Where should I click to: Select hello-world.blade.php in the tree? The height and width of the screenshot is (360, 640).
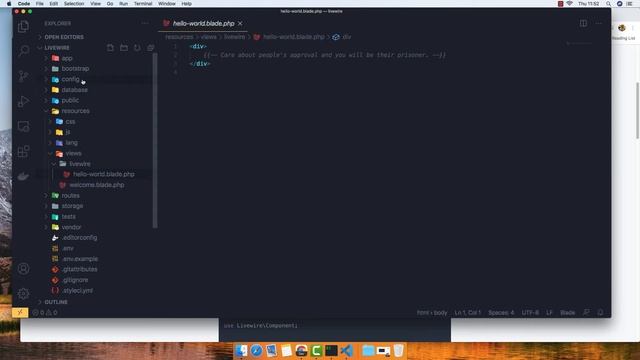click(104, 174)
